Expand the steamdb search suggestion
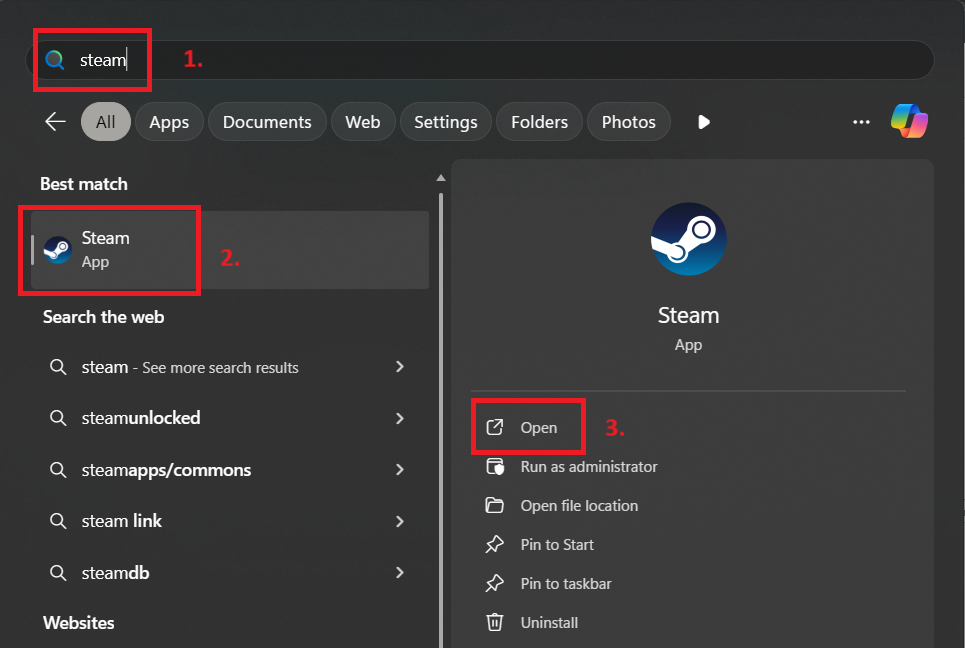965x648 pixels. click(399, 572)
